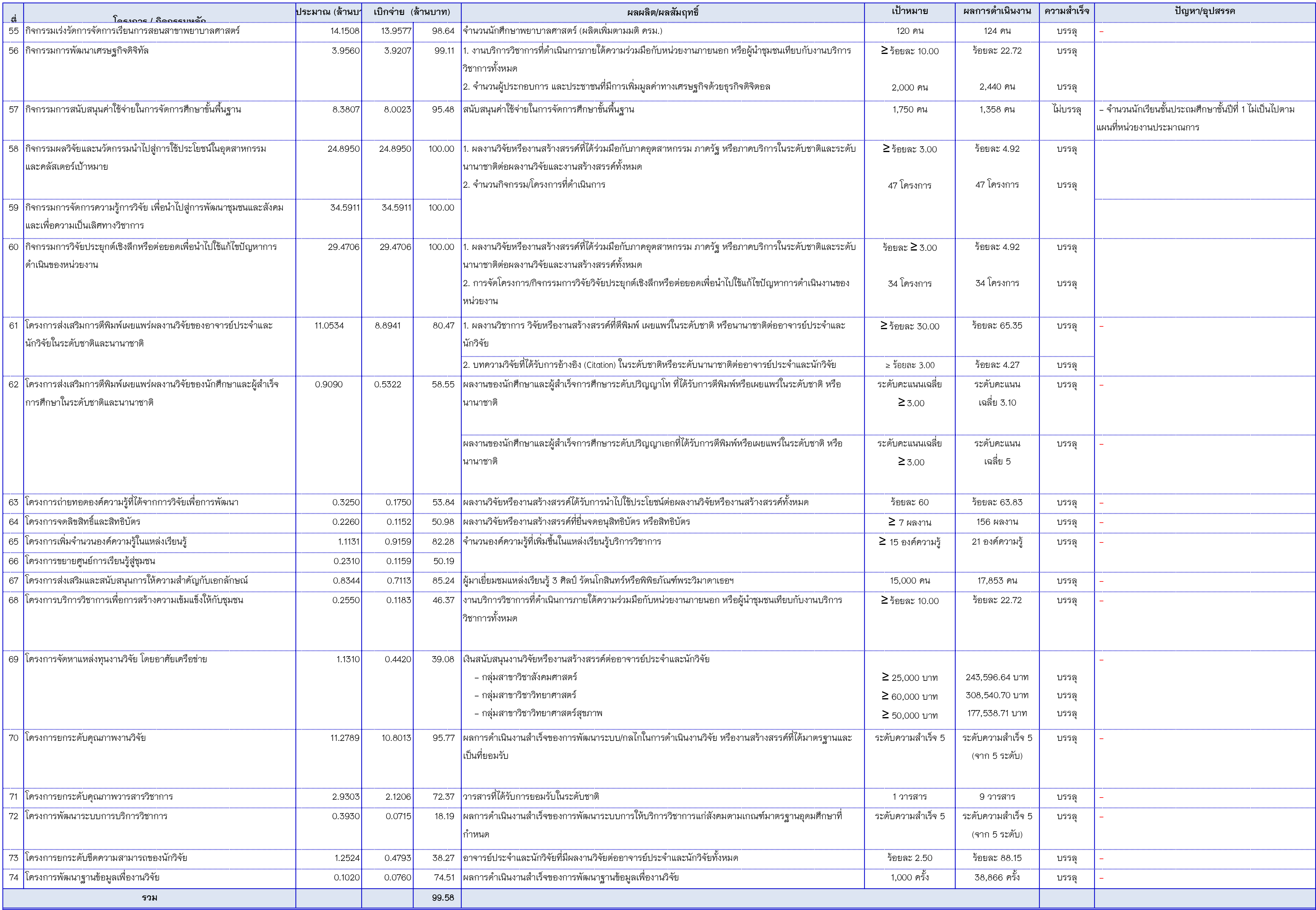Click the เป้าหมาย column header
Image resolution: width=1316 pixels, height=910 pixels.
click(x=909, y=11)
